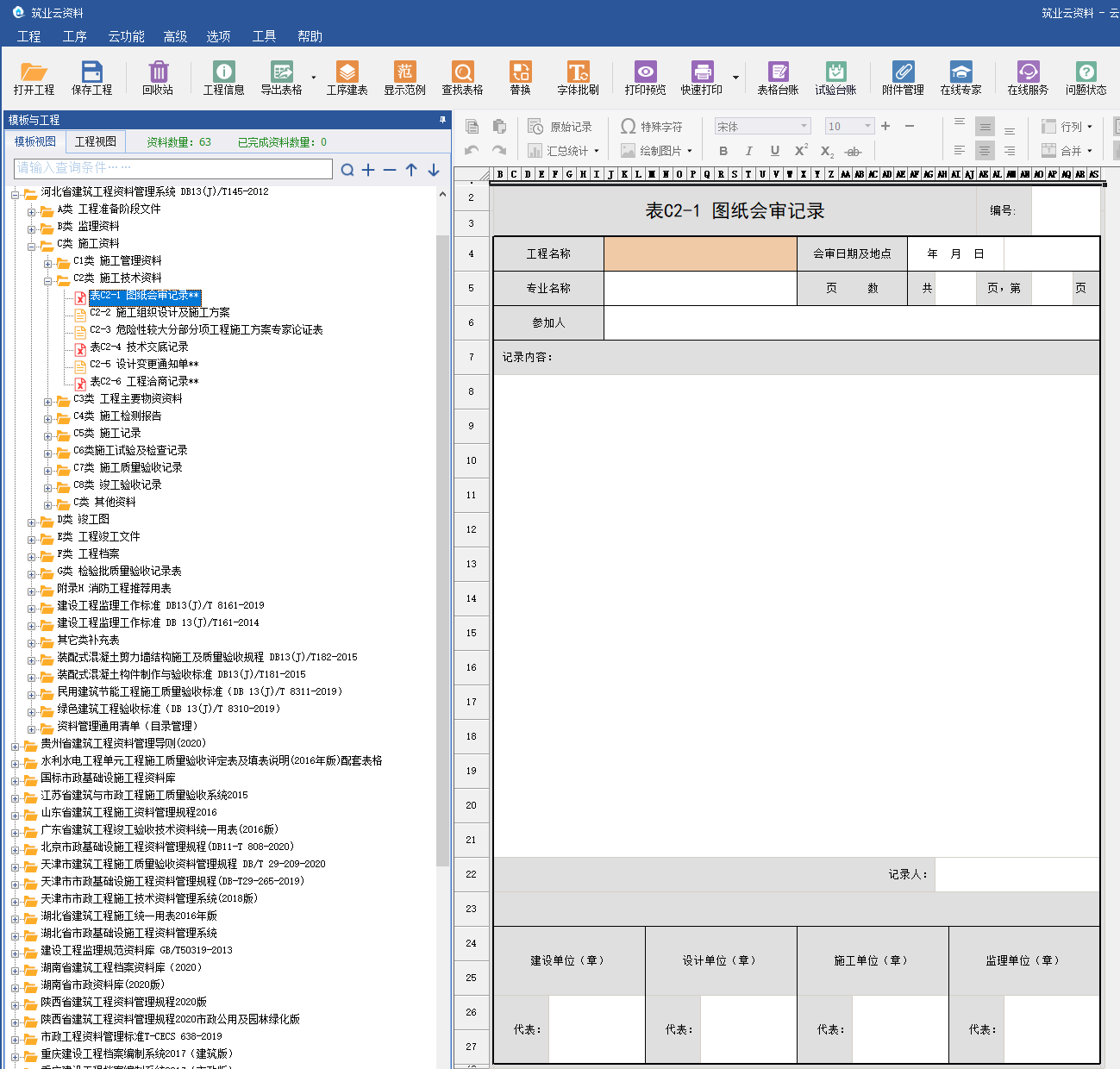Increase font size with plus button

click(x=885, y=126)
